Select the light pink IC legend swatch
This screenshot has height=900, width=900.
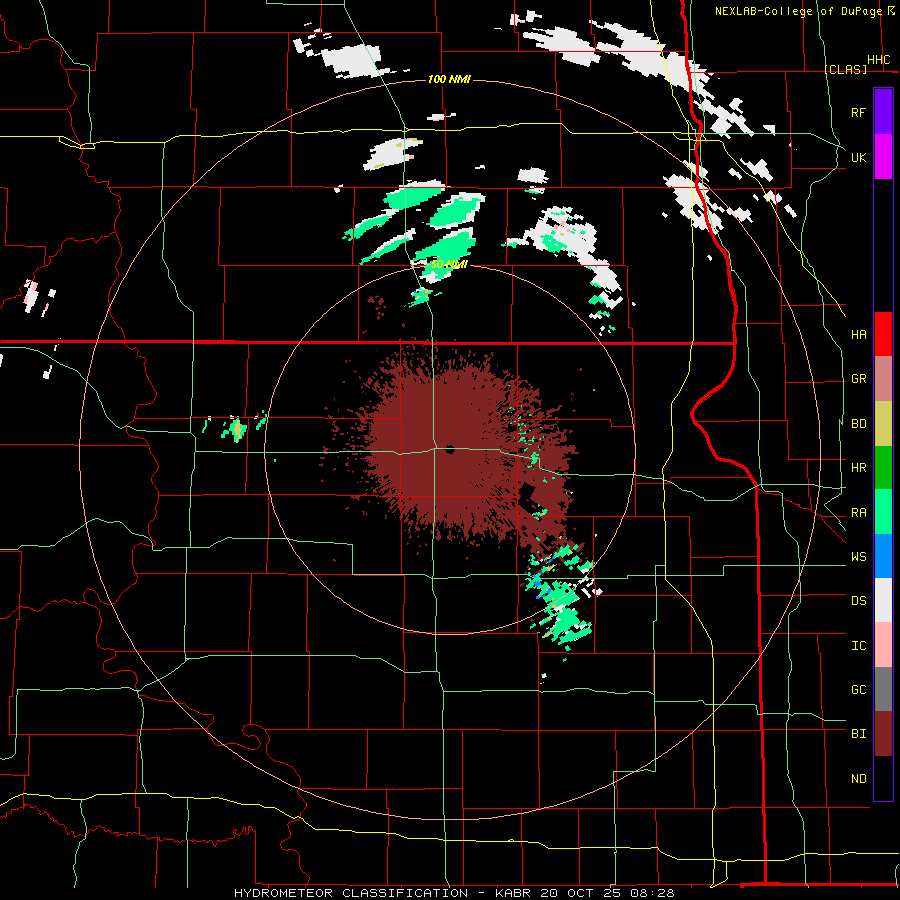tap(883, 645)
